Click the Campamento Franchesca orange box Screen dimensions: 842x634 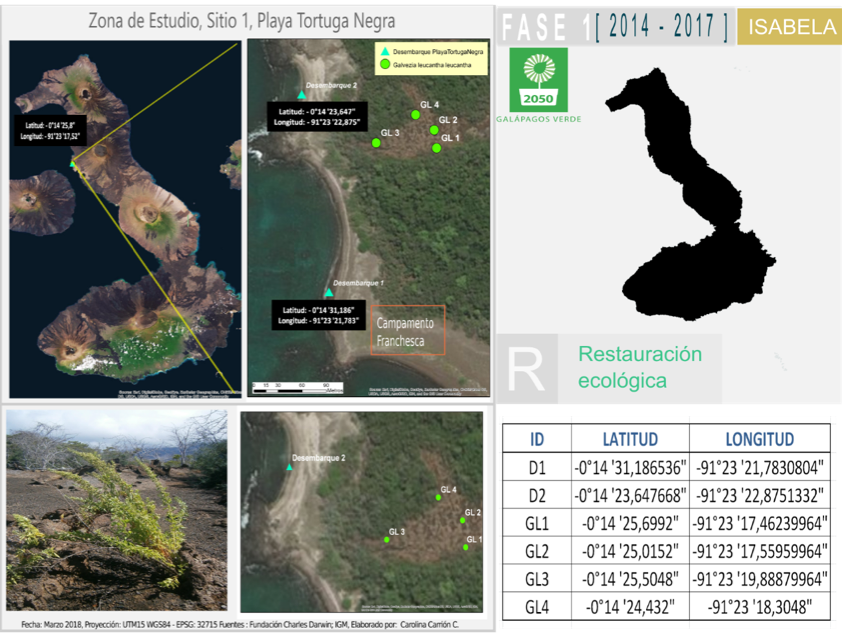pos(407,330)
